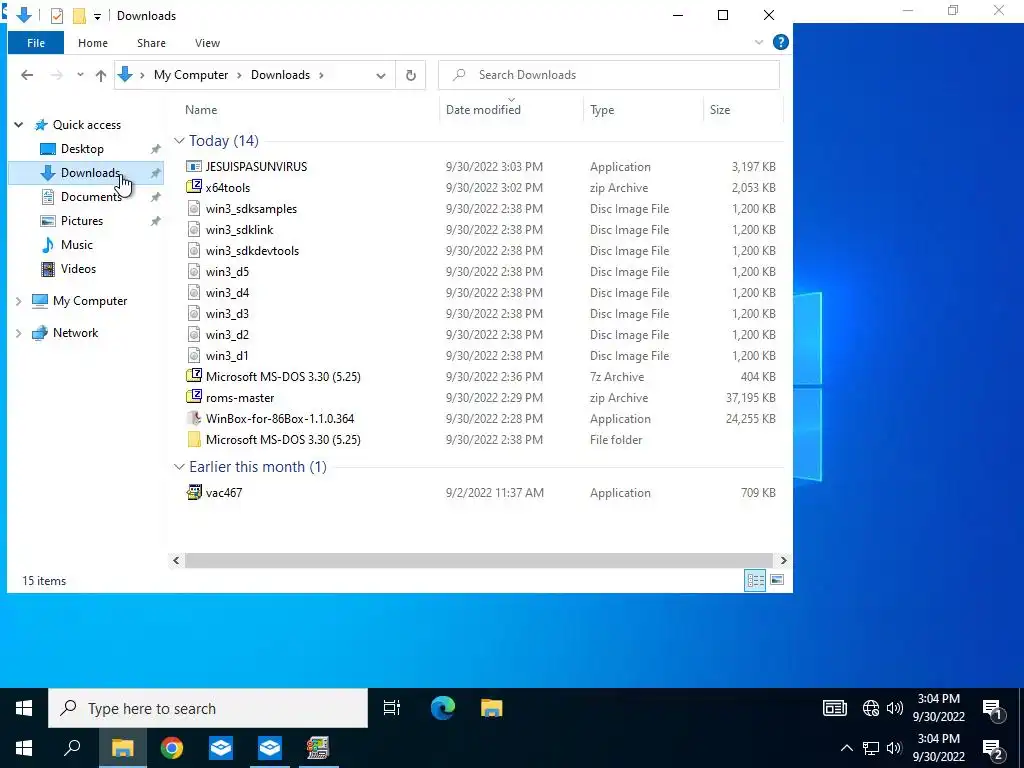Open Help with the question mark icon
This screenshot has width=1024, height=768.
[780, 42]
